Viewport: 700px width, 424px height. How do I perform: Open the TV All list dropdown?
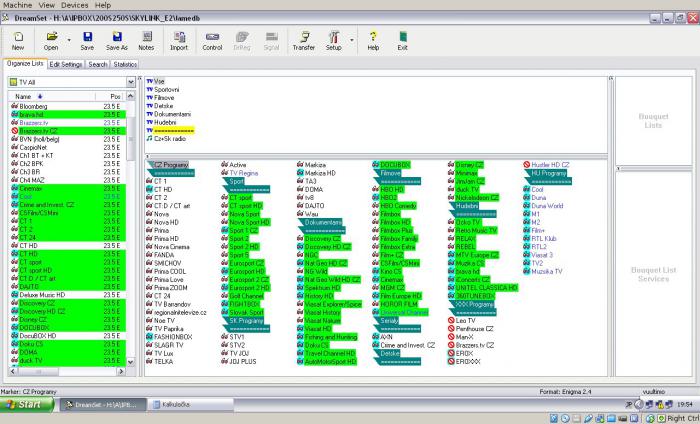[130, 82]
